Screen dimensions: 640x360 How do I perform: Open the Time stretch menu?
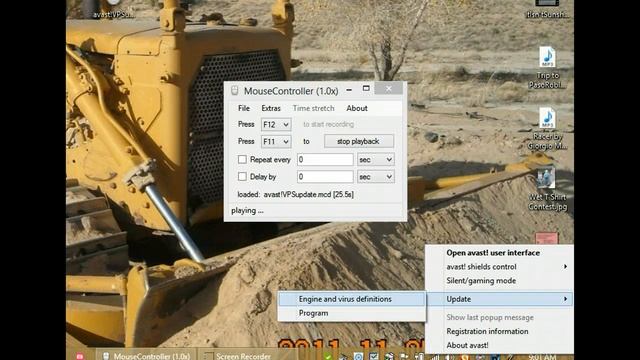click(x=313, y=108)
